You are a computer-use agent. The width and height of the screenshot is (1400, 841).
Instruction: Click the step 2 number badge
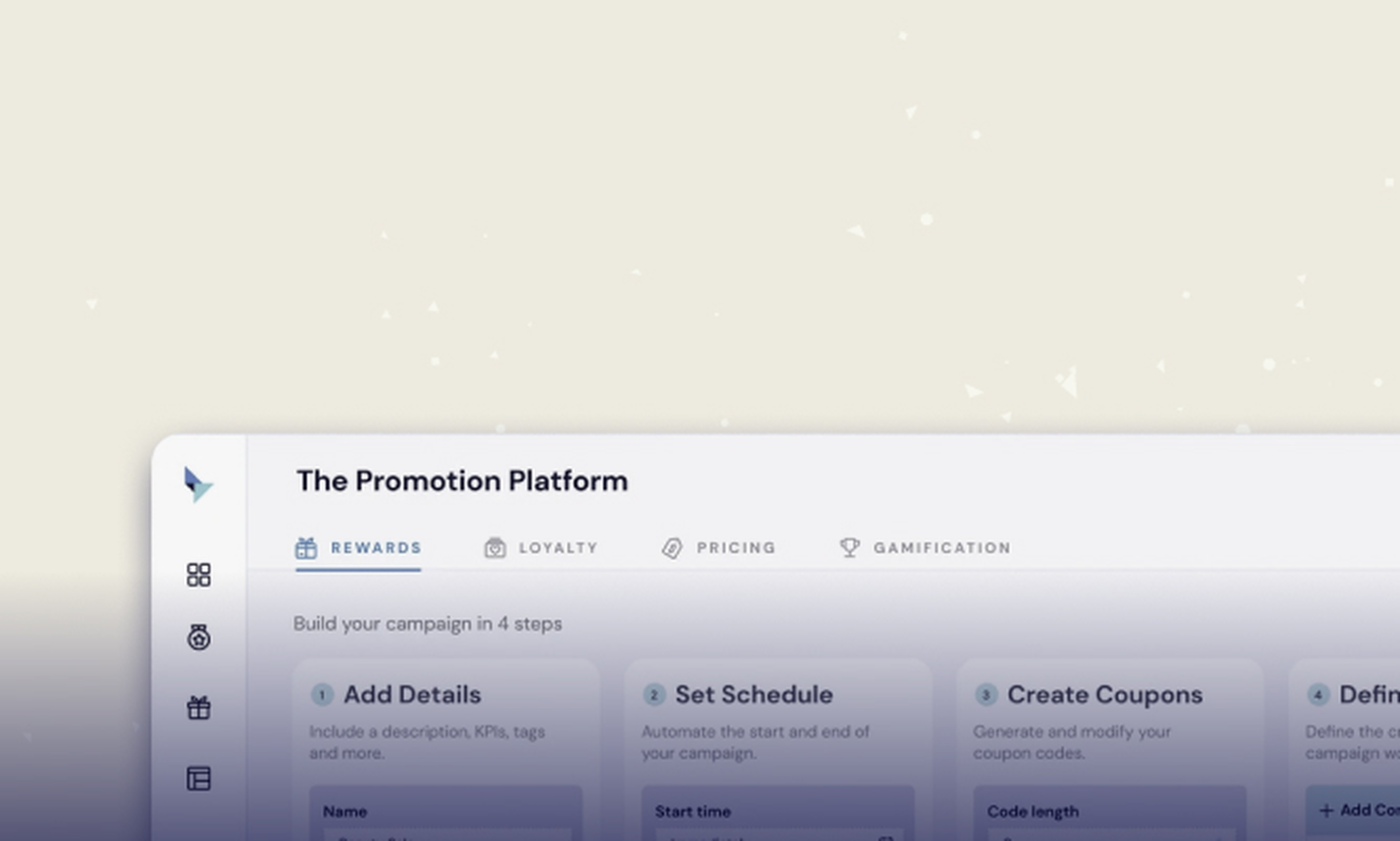click(x=654, y=695)
